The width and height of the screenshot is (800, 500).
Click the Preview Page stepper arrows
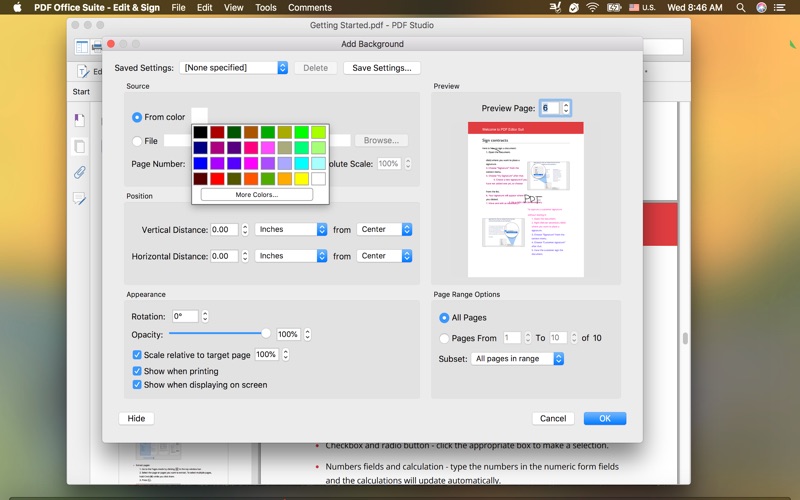[x=565, y=108]
